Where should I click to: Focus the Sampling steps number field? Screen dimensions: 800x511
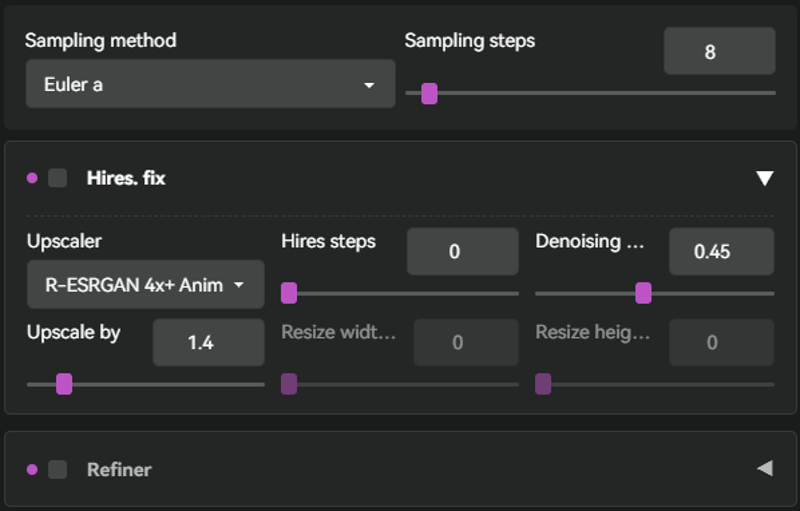719,52
